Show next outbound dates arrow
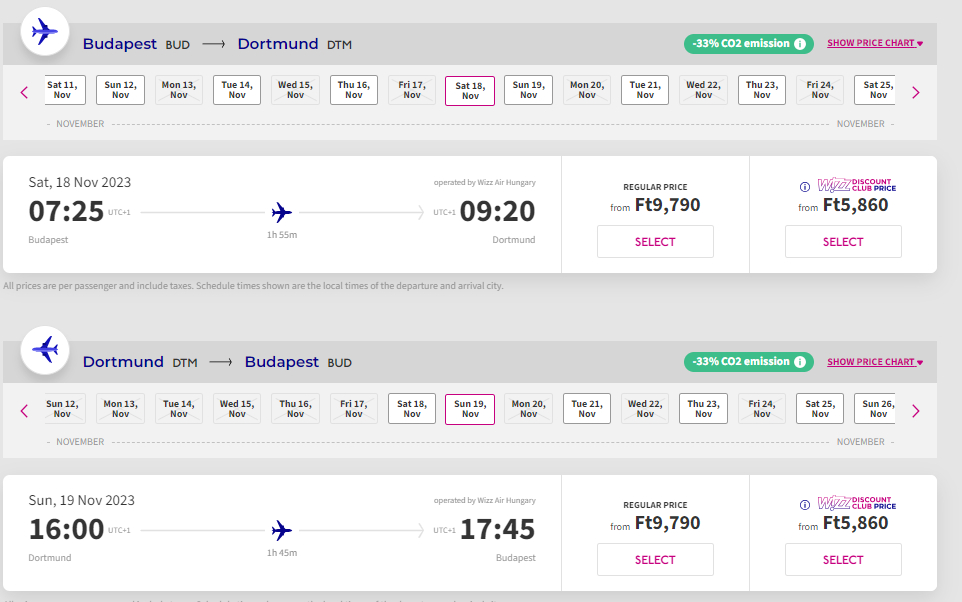Image resolution: width=962 pixels, height=602 pixels. tap(915, 93)
